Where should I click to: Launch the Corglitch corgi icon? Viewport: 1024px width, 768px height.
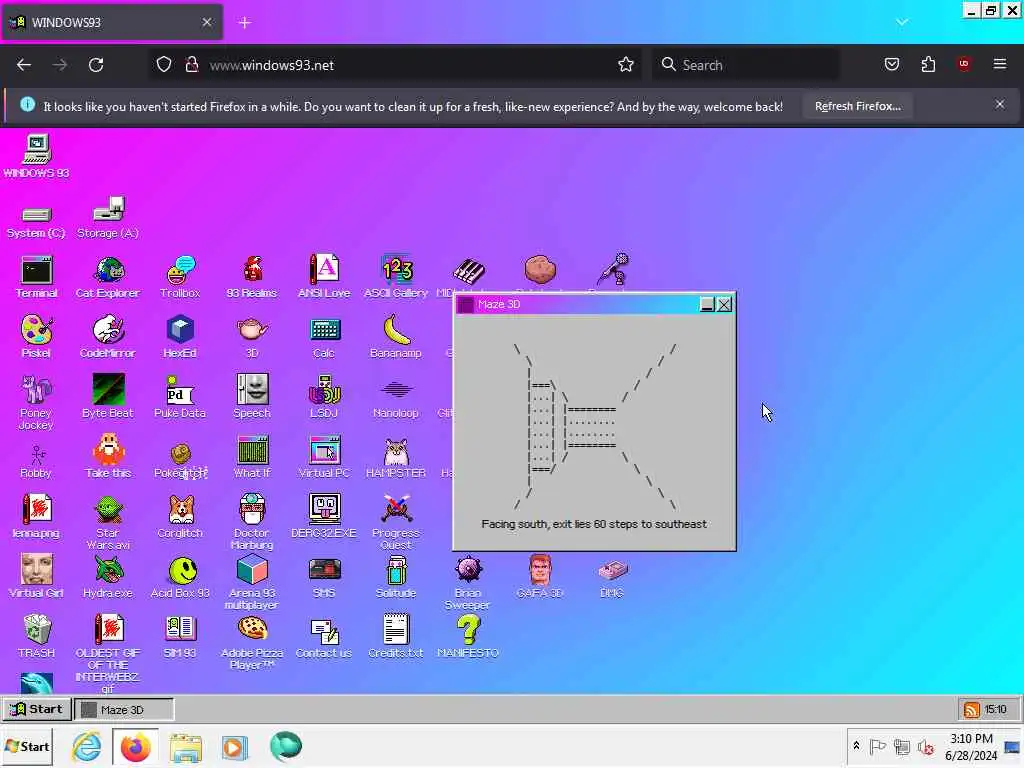coord(180,517)
